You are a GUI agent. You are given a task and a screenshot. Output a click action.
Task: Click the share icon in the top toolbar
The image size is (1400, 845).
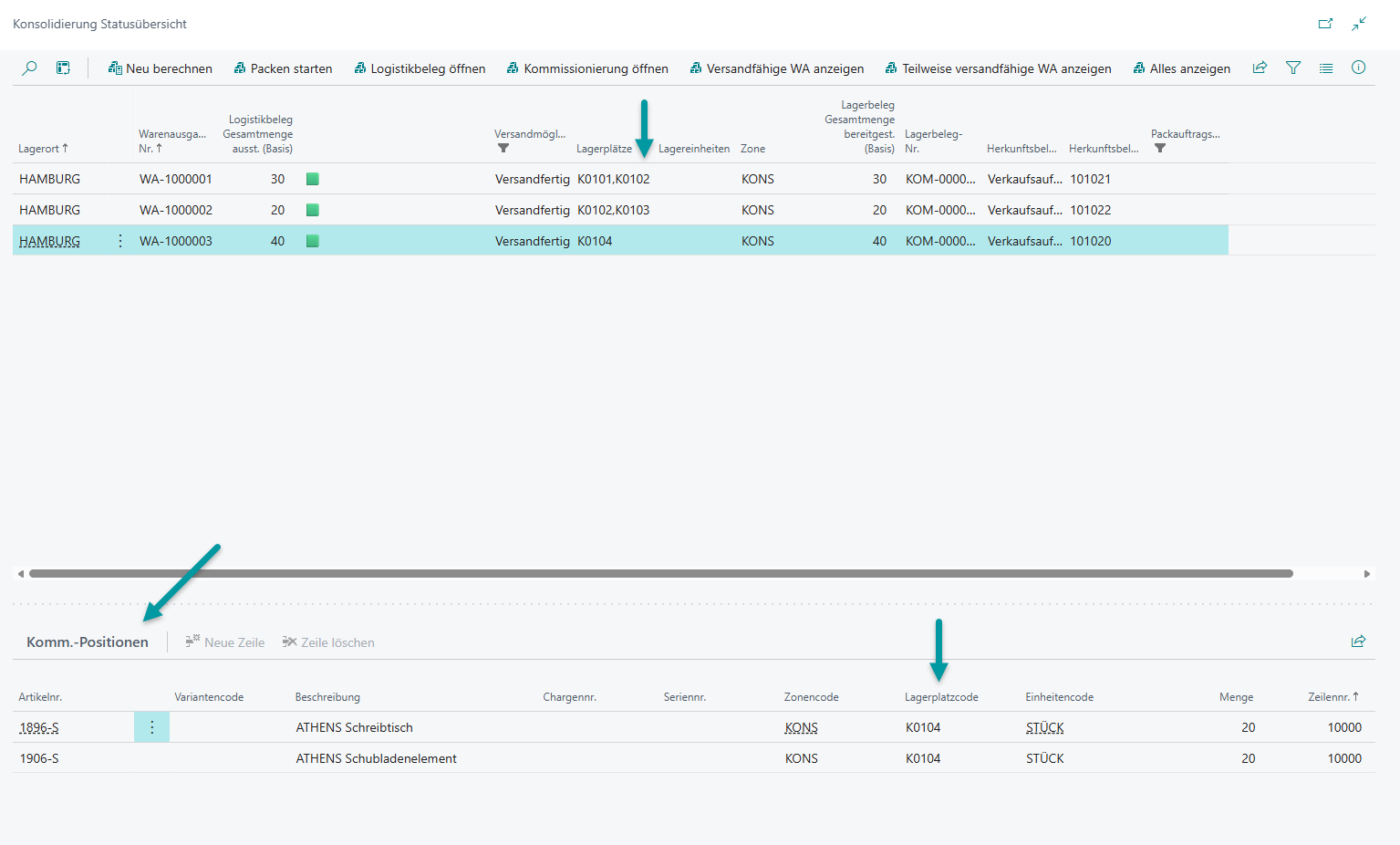[1260, 68]
